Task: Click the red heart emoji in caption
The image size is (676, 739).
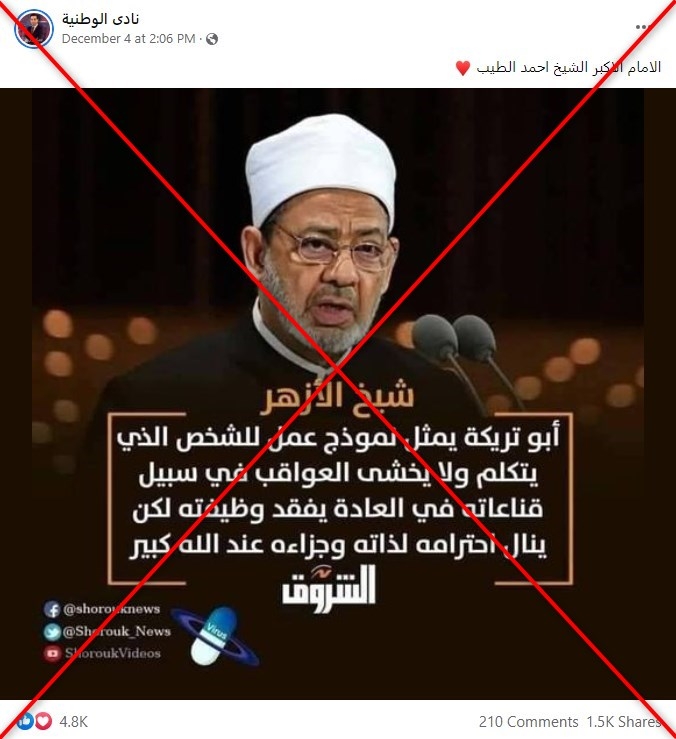Action: pos(463,68)
